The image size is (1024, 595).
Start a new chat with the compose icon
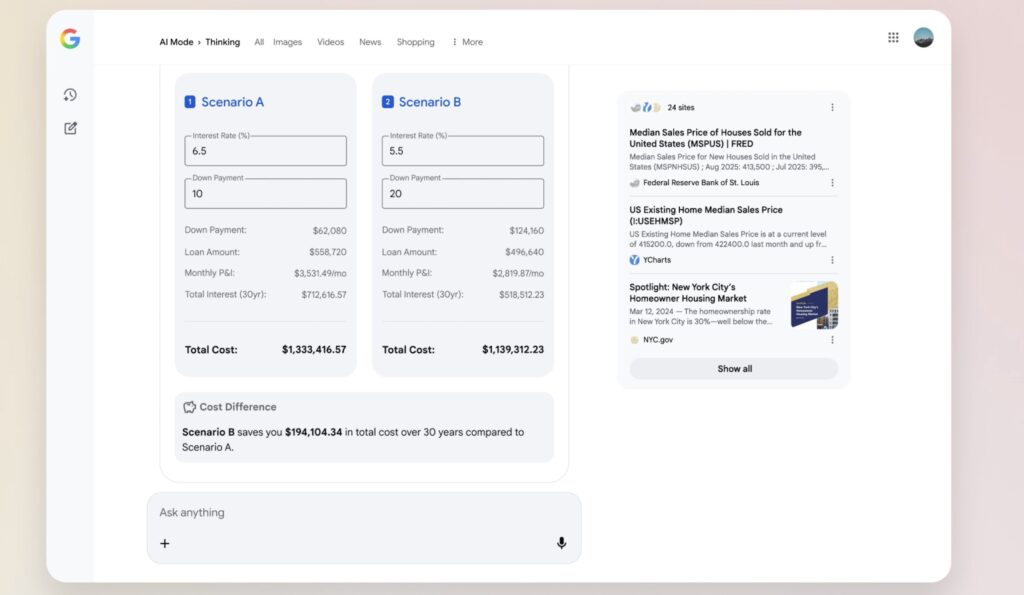(x=69, y=128)
